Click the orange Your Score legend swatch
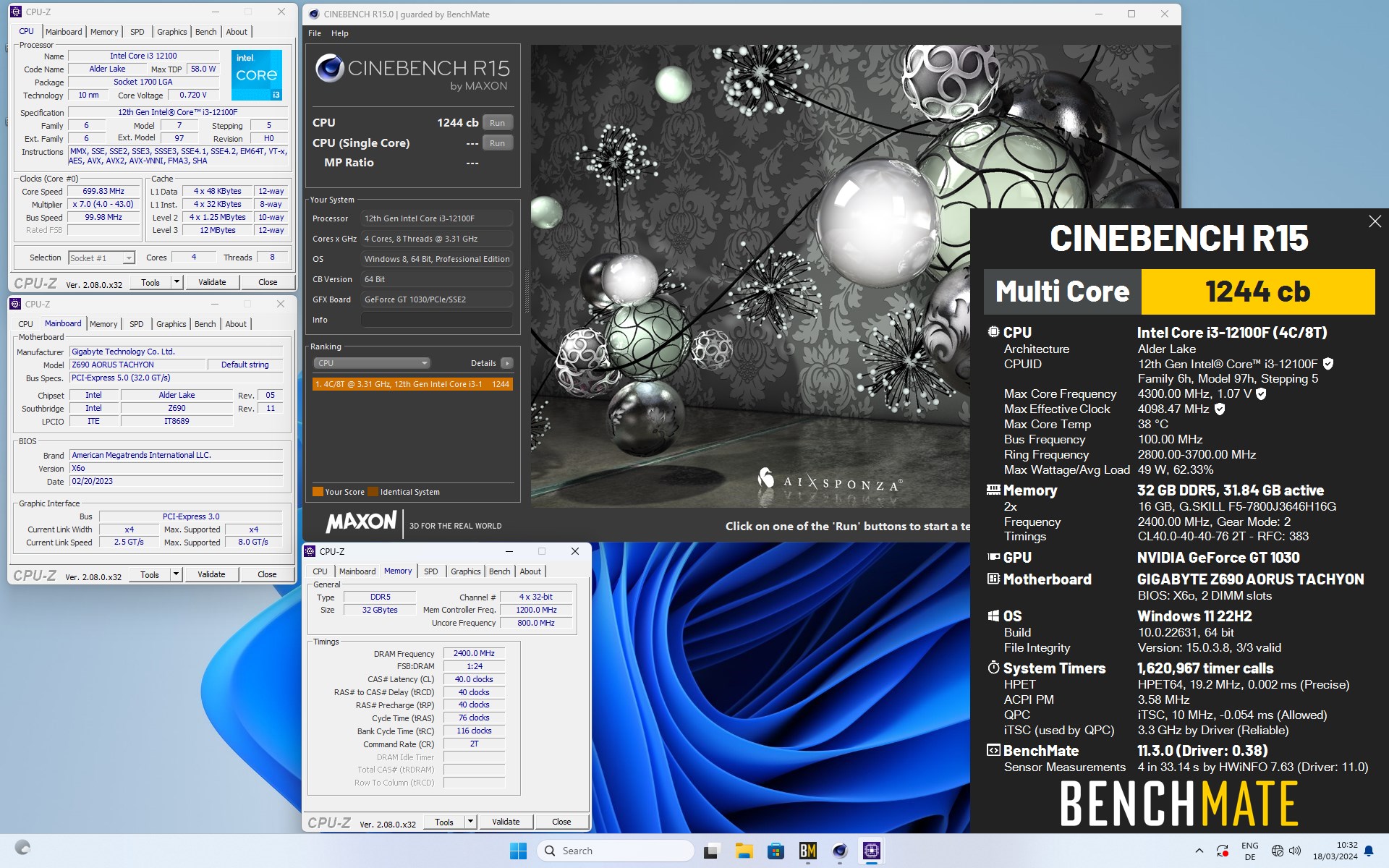This screenshot has width=1389, height=868. (x=318, y=492)
